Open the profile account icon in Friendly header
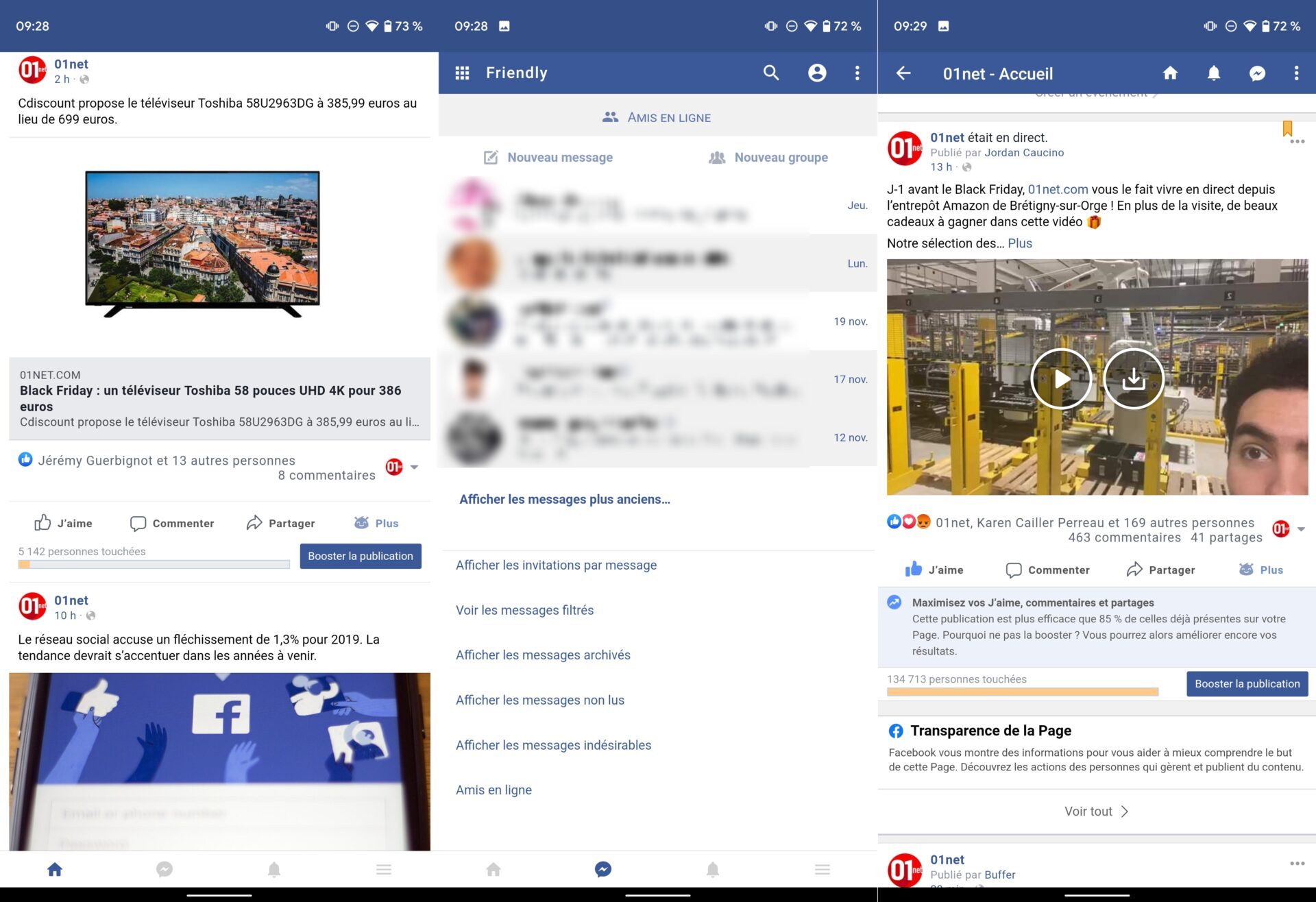Viewport: 1316px width, 902px height. coord(816,73)
